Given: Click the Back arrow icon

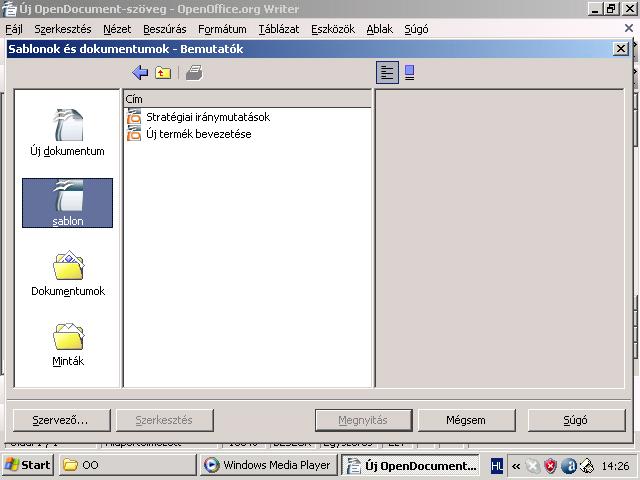Looking at the screenshot, I should [140, 73].
